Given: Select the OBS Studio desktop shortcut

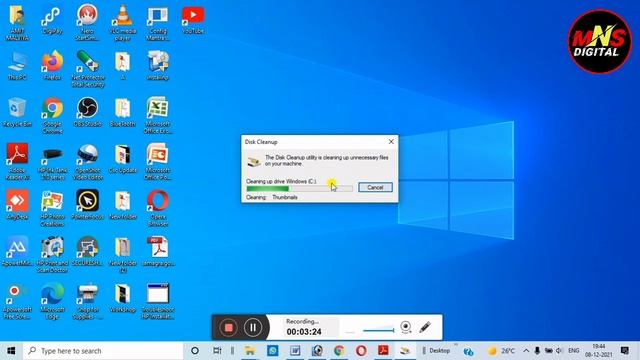Looking at the screenshot, I should point(87,112).
